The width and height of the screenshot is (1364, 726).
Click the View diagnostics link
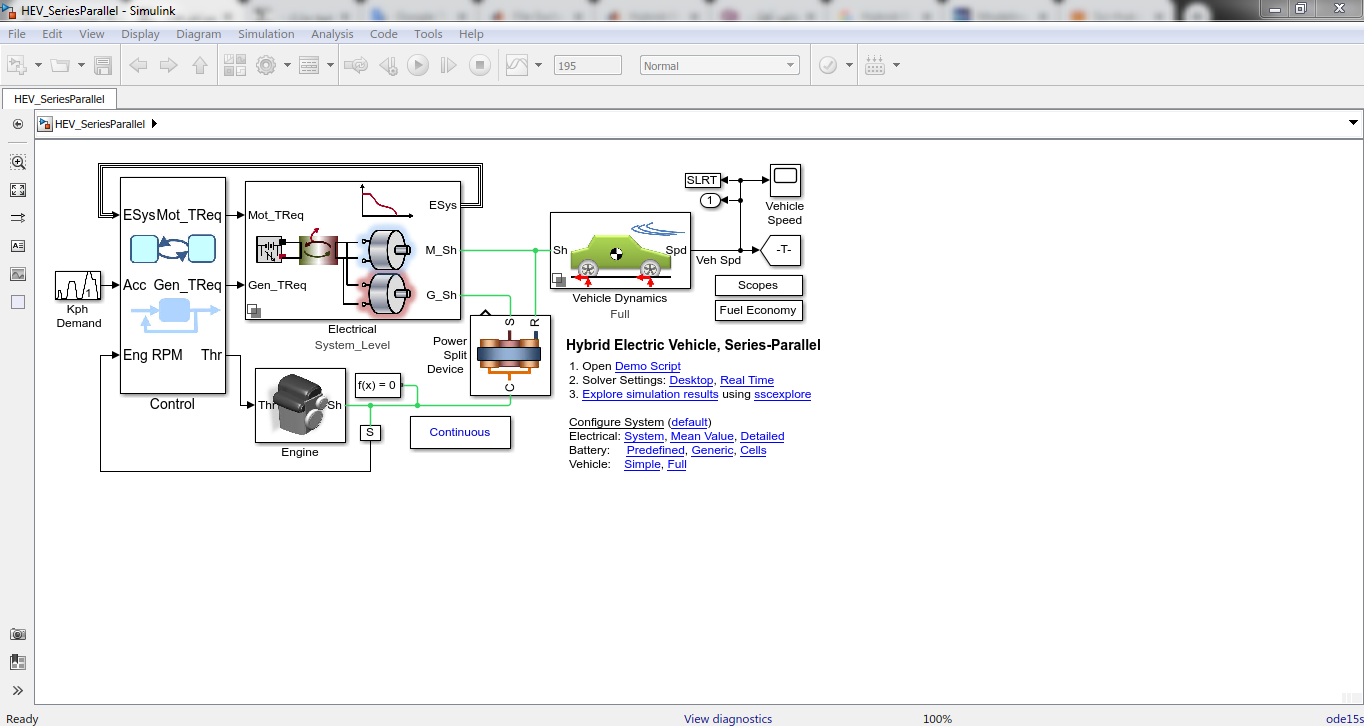[x=727, y=719]
